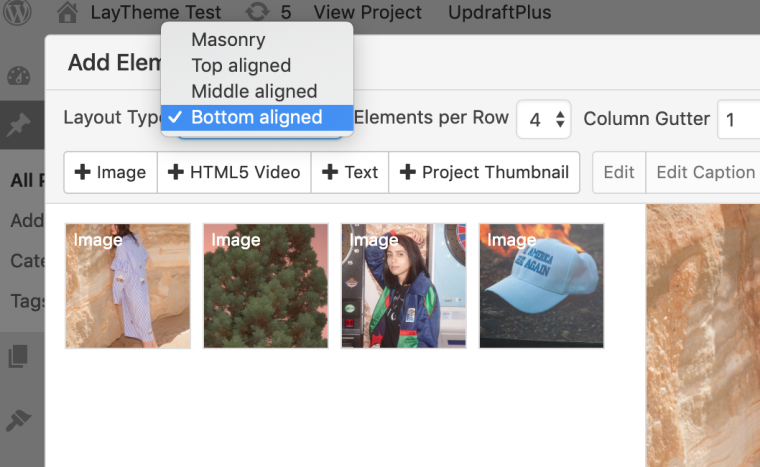Open the updates refresh icon
The image size is (760, 467).
(257, 13)
